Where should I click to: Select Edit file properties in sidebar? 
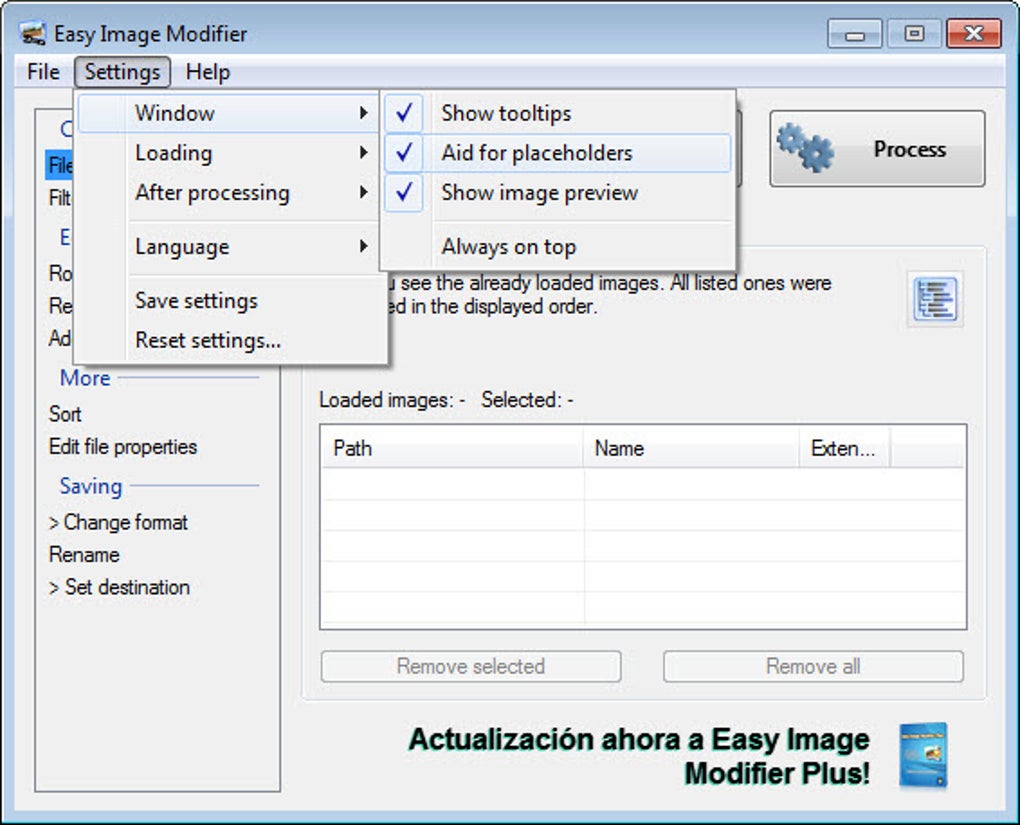(x=123, y=446)
